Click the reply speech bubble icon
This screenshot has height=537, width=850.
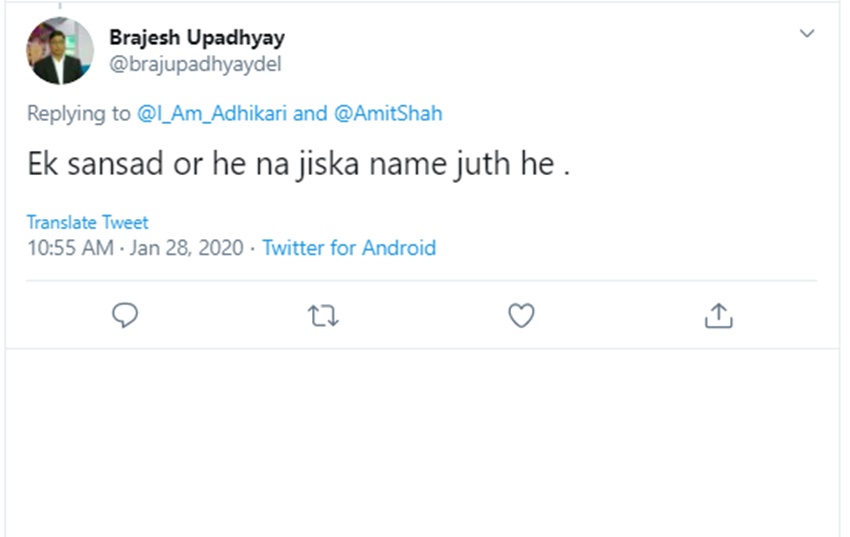pyautogui.click(x=124, y=316)
